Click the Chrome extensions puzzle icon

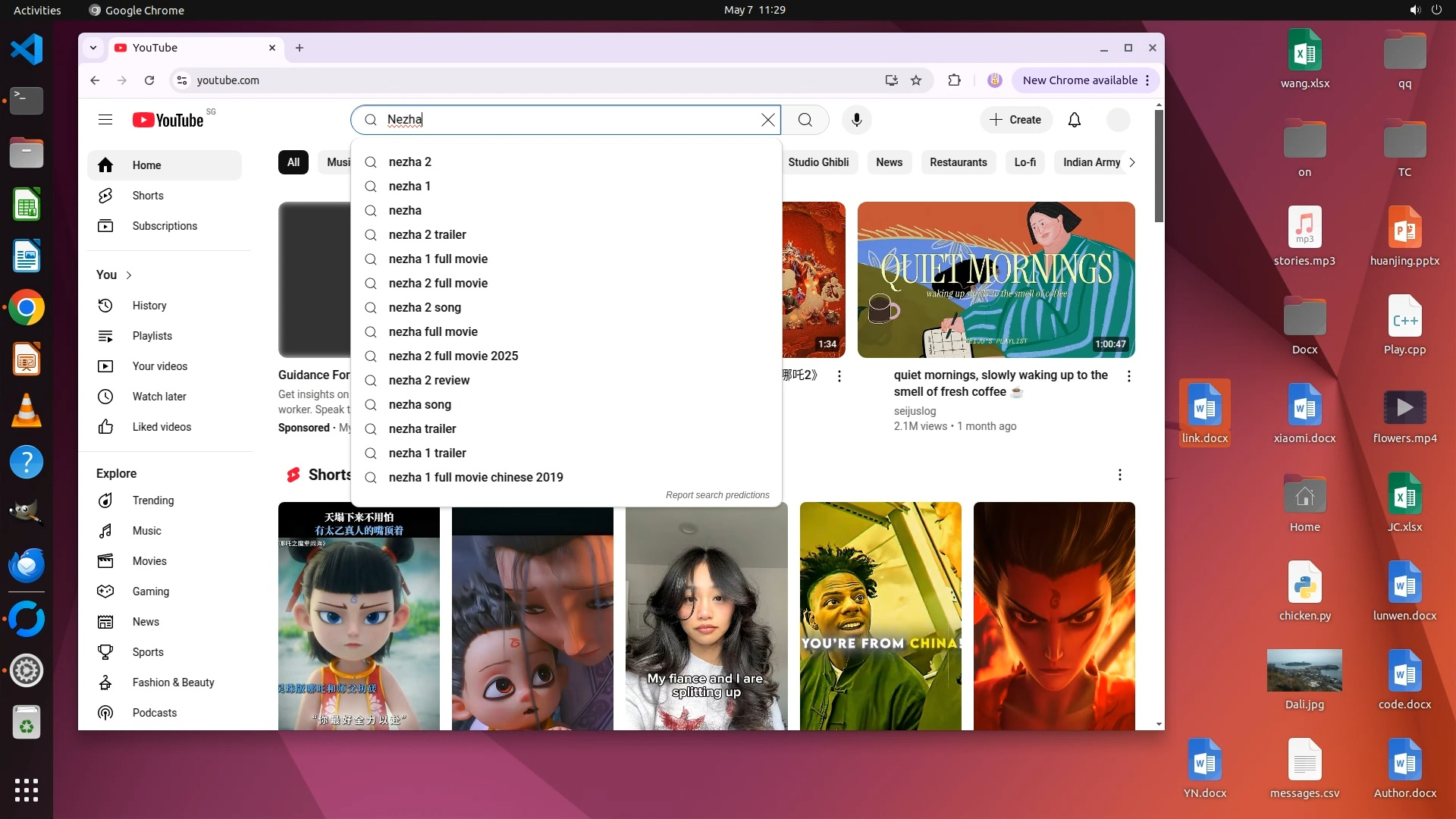pyautogui.click(x=954, y=80)
